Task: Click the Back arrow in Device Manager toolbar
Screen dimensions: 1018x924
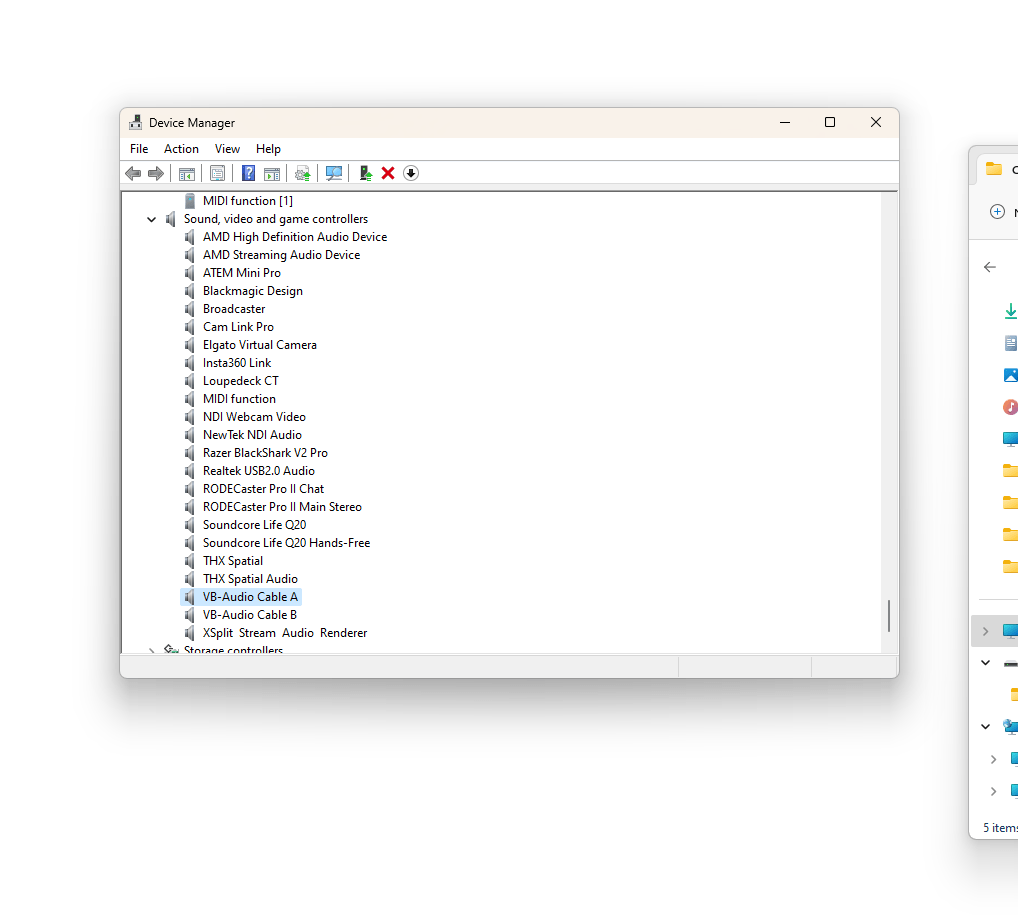Action: click(x=133, y=173)
